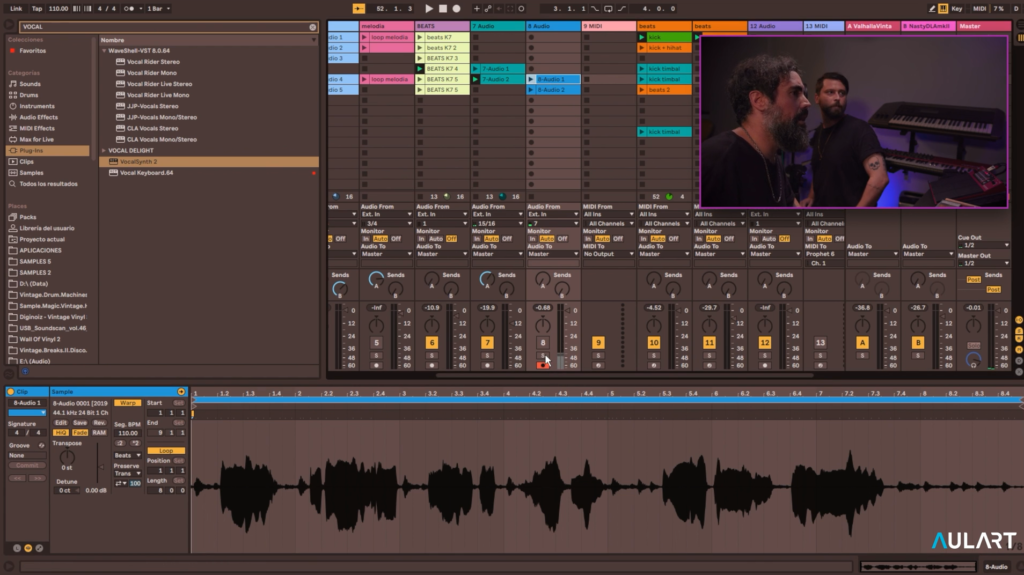Open track 8 input channel 7 dropdown
Screen dimensions: 1024x575
(x=553, y=223)
